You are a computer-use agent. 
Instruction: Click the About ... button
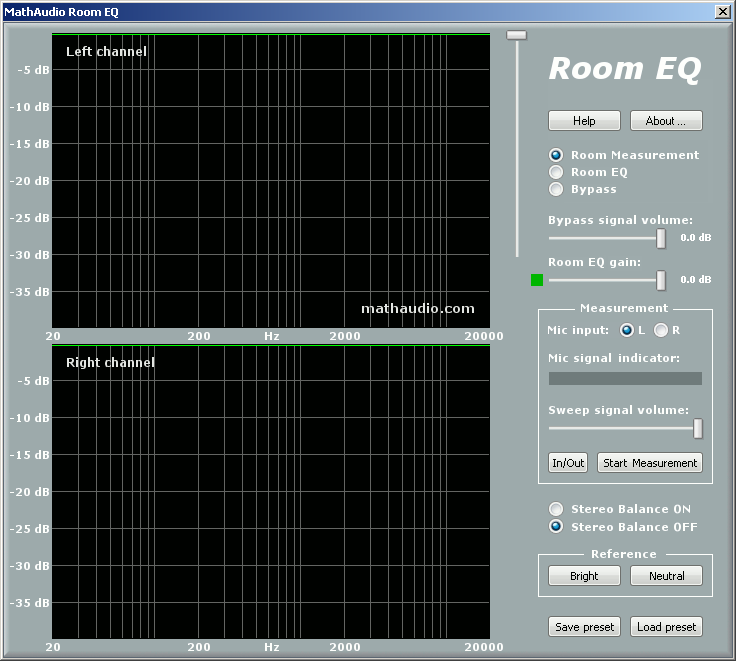(666, 121)
